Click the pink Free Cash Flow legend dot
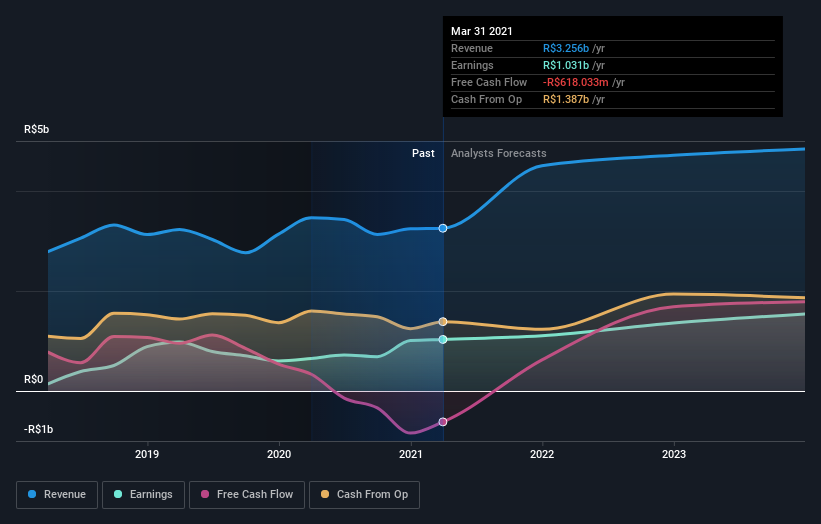 tap(205, 494)
